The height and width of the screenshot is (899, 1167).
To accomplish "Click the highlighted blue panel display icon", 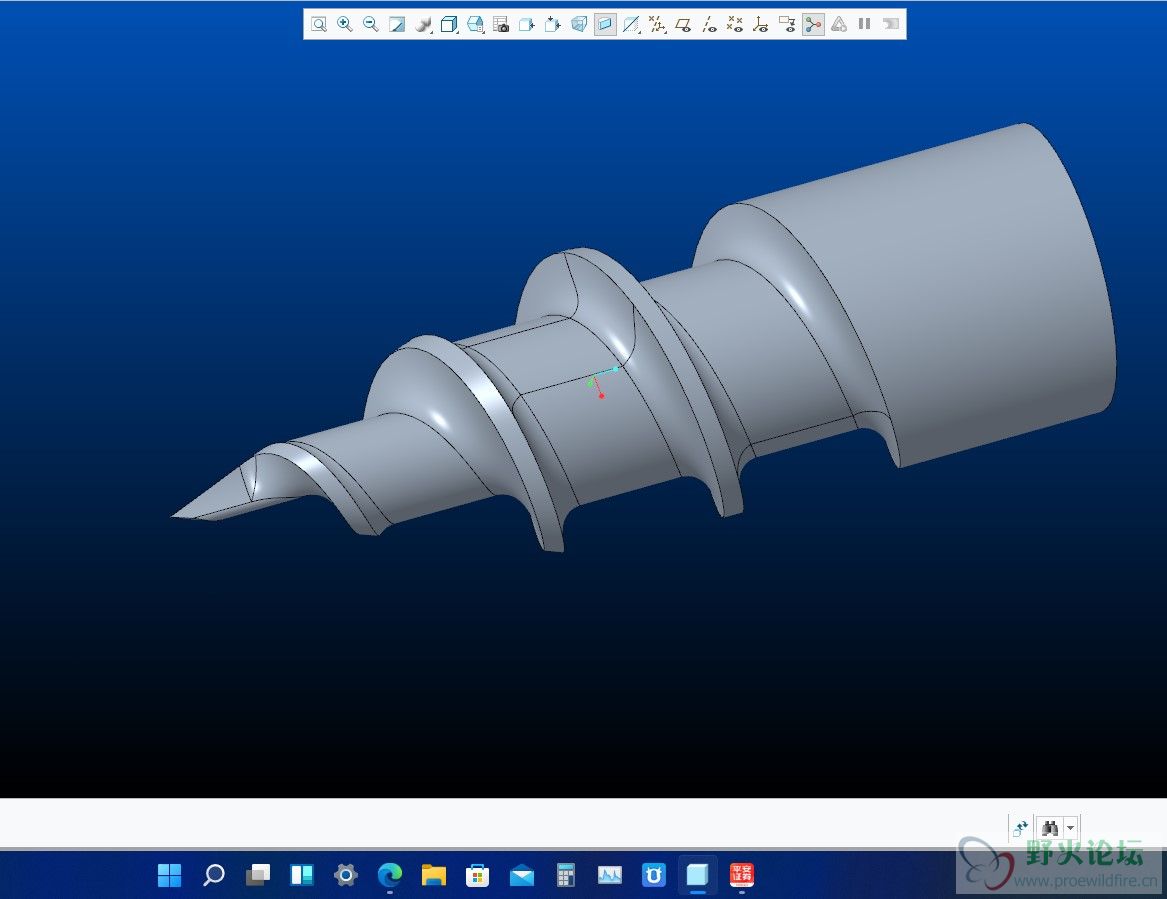I will [x=605, y=25].
